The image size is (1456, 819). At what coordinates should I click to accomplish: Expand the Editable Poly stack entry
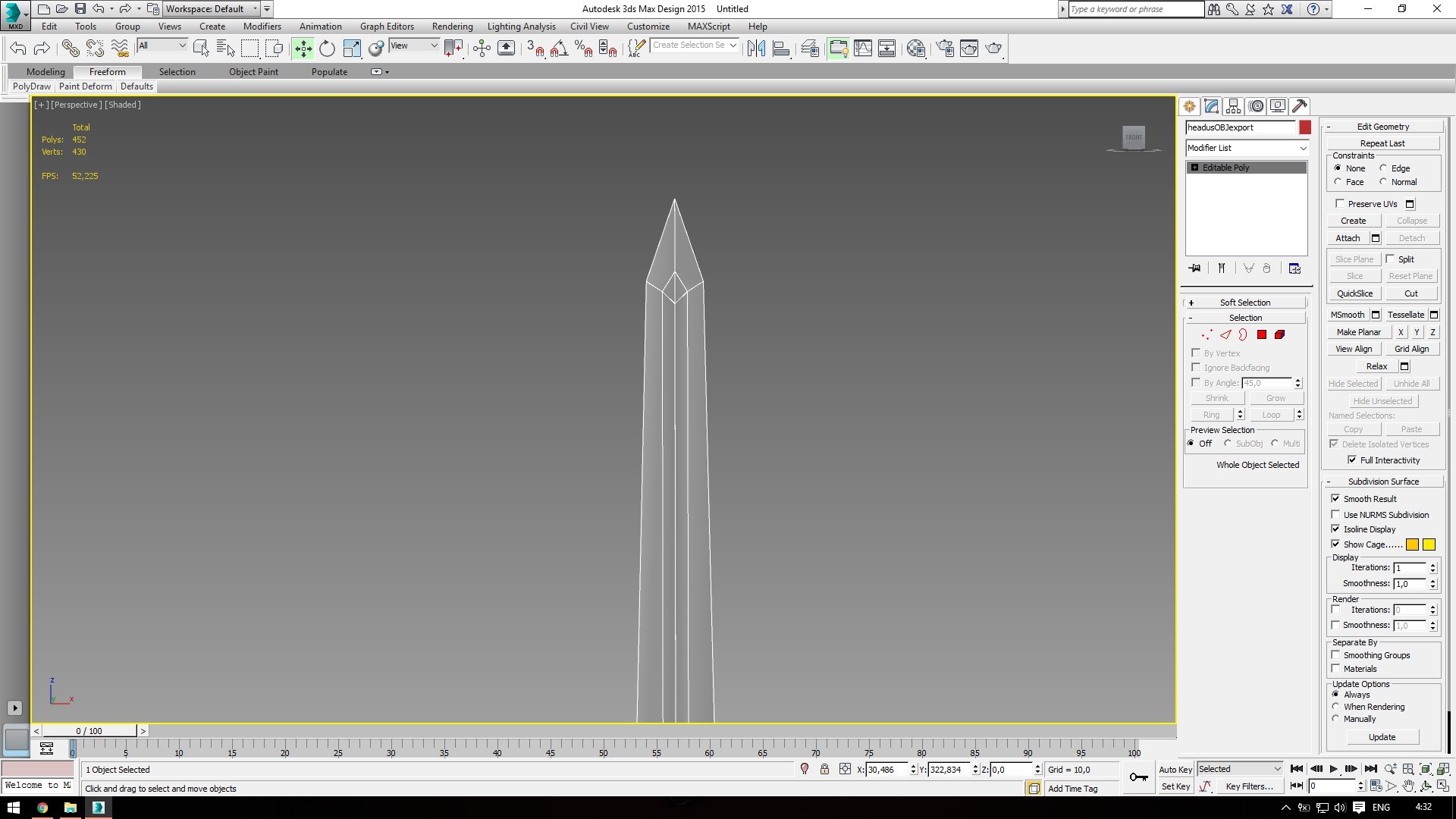(x=1195, y=168)
